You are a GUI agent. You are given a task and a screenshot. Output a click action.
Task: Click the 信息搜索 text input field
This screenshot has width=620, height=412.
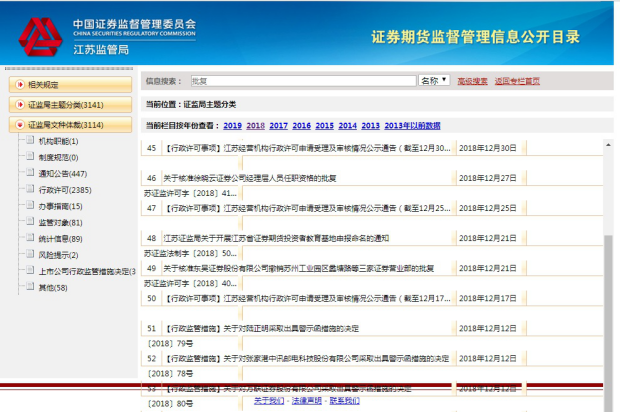coord(302,81)
